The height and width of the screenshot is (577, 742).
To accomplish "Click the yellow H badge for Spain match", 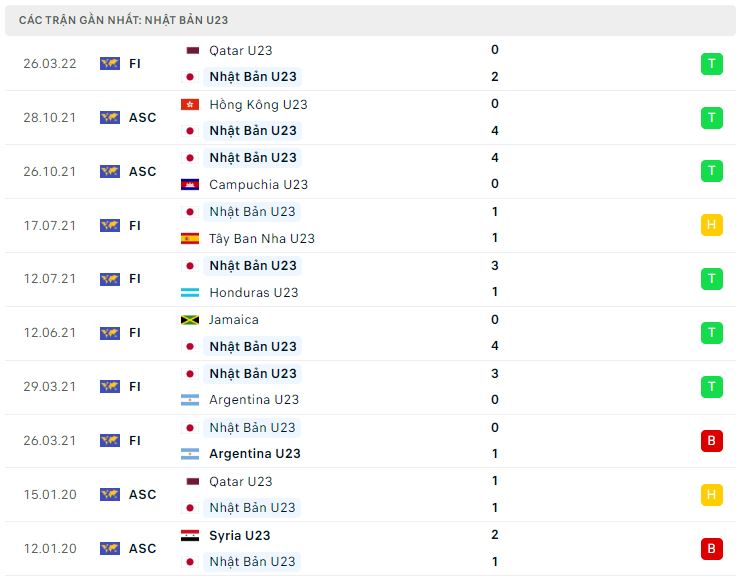I will point(711,225).
